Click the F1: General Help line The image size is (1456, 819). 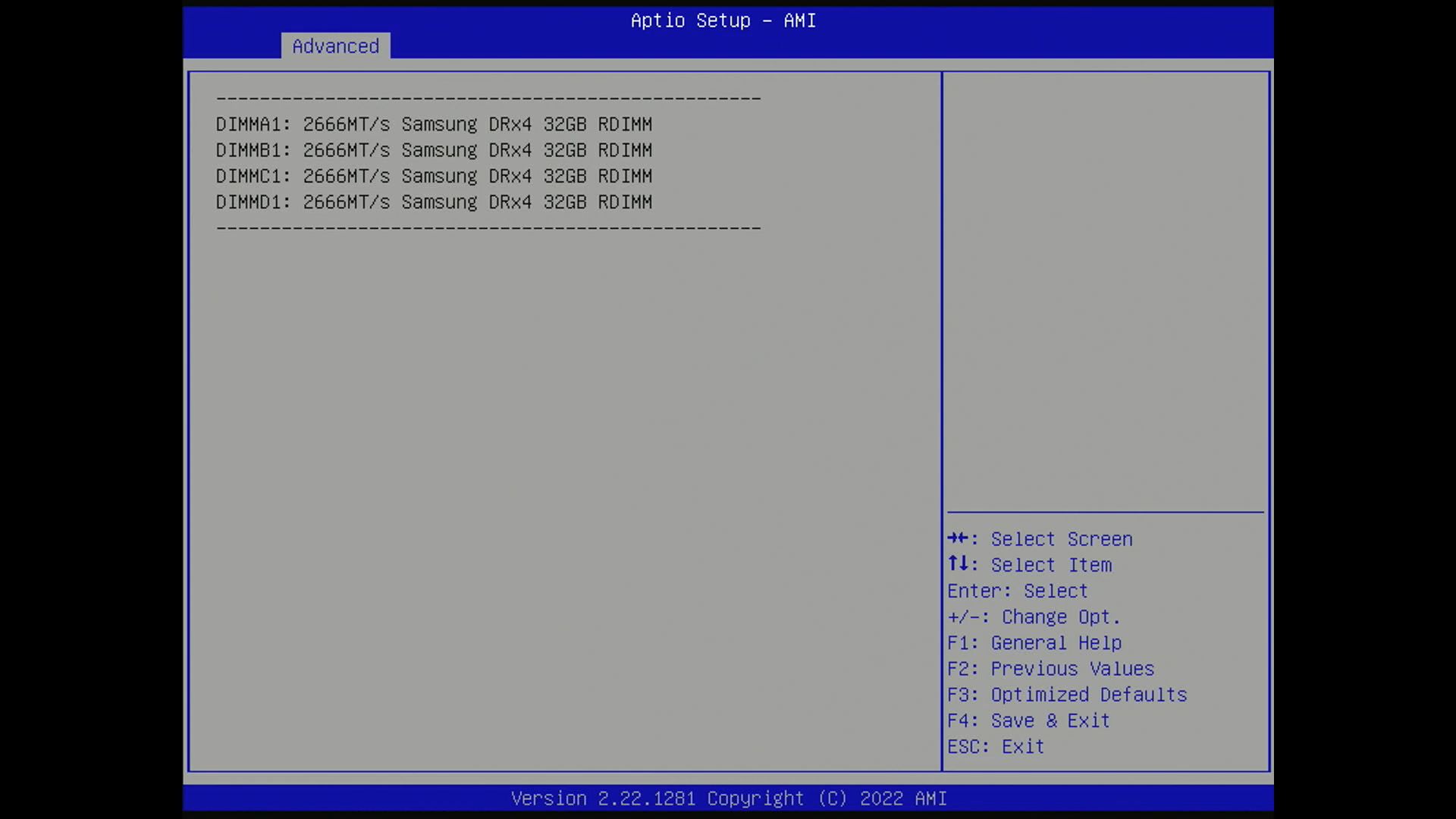tap(1034, 643)
